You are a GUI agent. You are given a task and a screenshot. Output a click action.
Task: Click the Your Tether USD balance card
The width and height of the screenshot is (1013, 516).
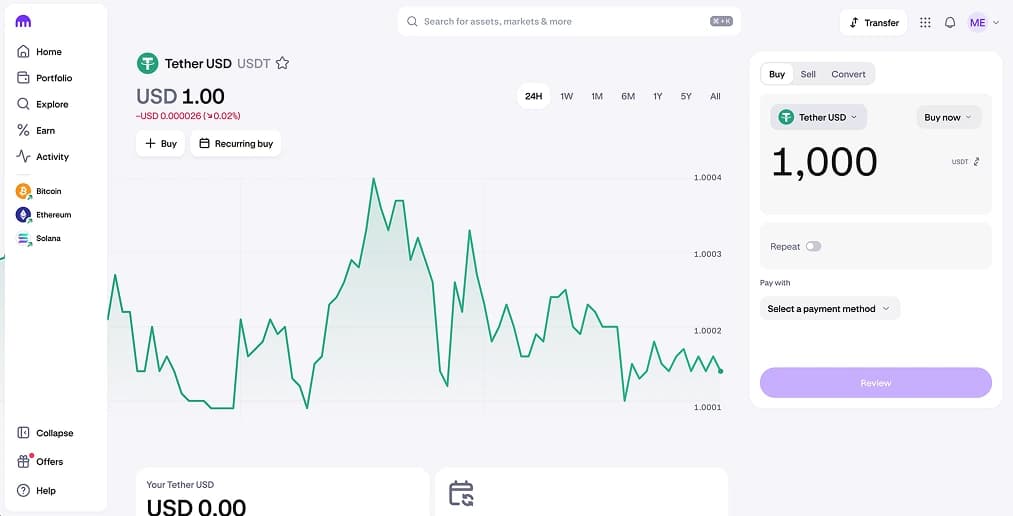click(x=282, y=491)
